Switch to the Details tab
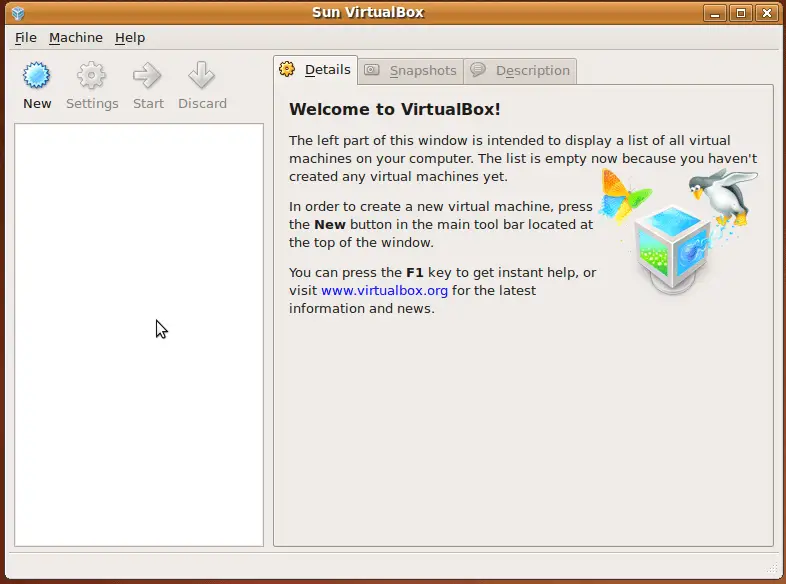The height and width of the screenshot is (584, 786). [x=315, y=70]
